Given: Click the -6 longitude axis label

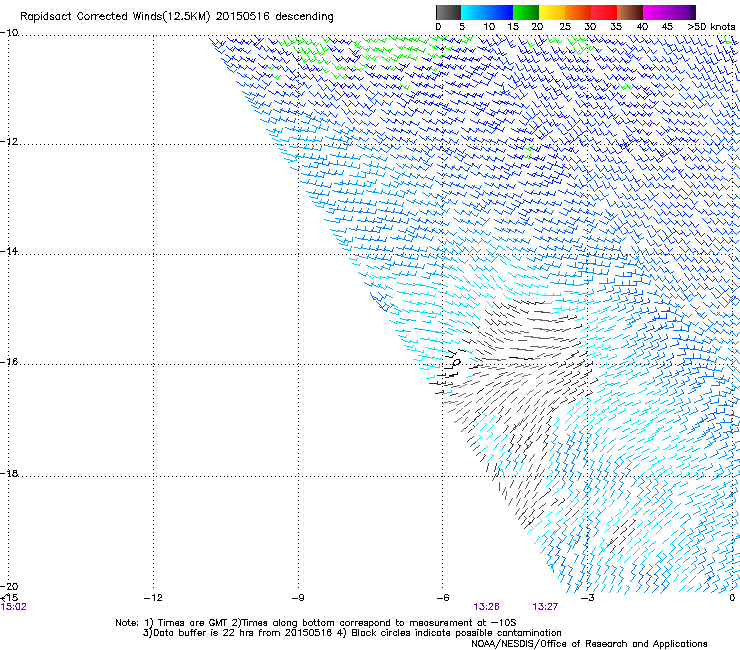Looking at the screenshot, I should [443, 598].
